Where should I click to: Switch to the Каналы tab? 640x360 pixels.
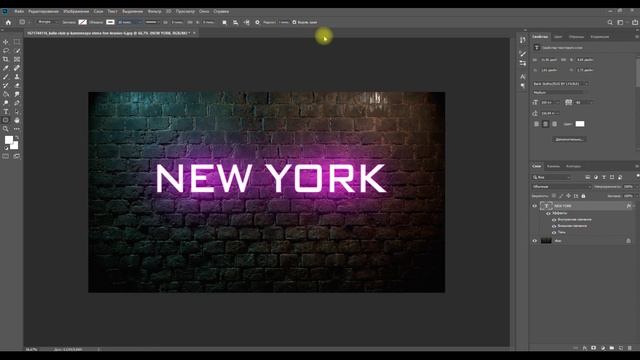point(553,166)
